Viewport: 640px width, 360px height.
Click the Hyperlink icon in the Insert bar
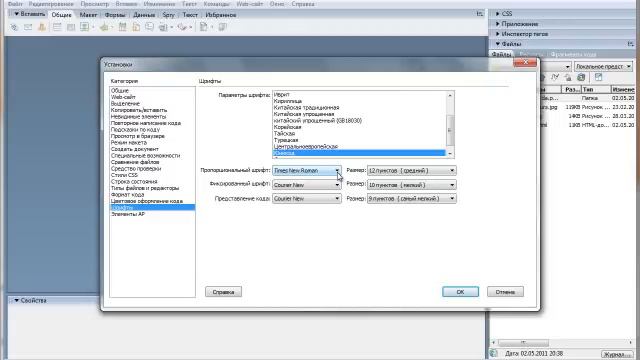coord(14,27)
